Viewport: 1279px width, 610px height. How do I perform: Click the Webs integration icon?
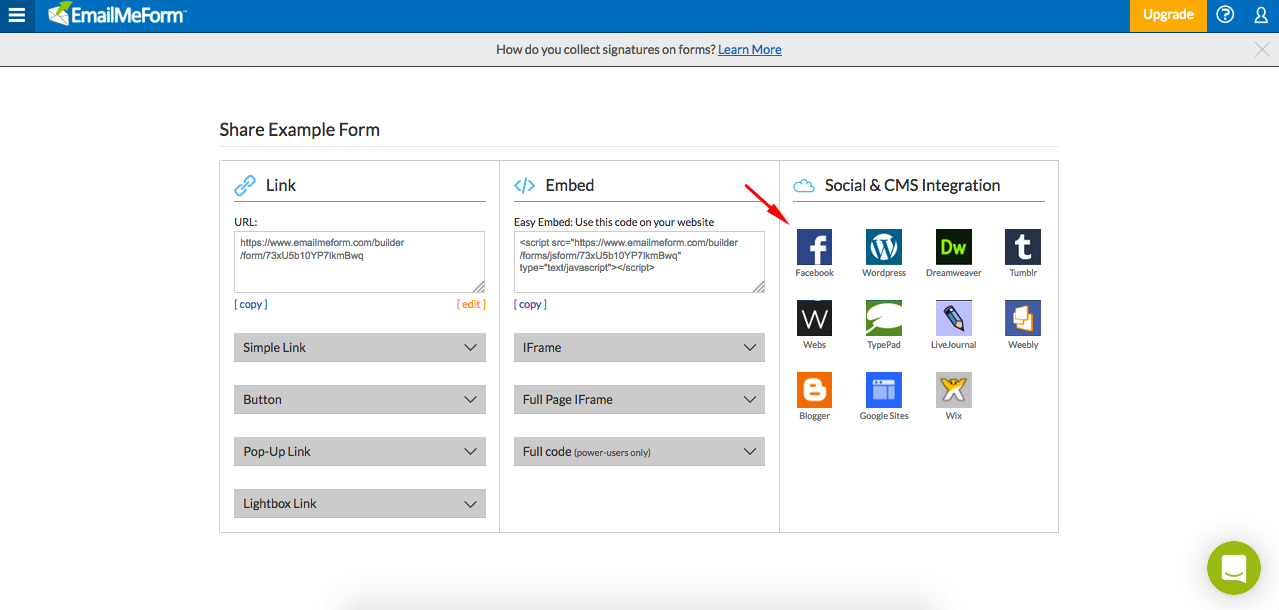click(x=813, y=318)
